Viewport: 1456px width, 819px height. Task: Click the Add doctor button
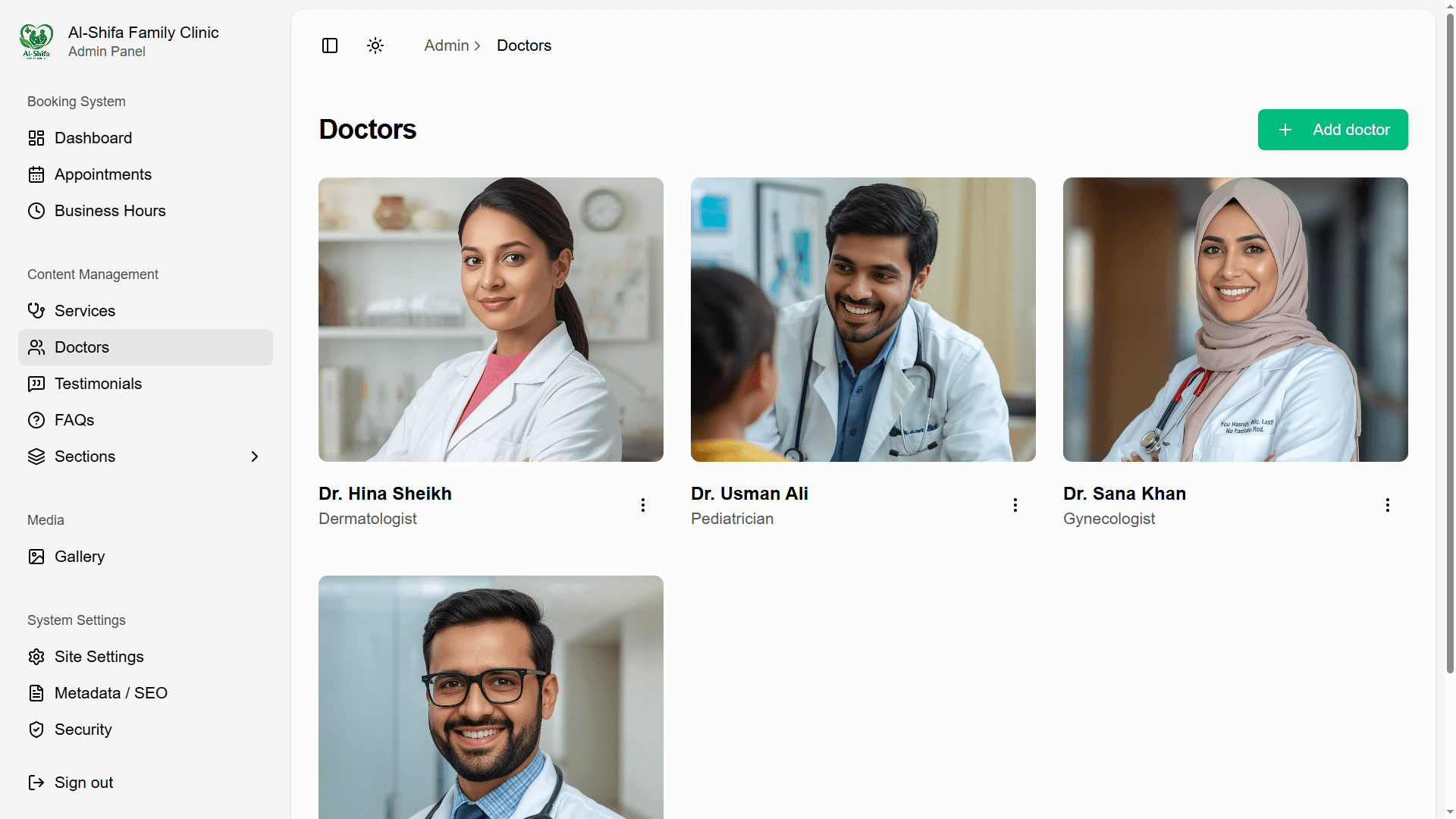1332,130
